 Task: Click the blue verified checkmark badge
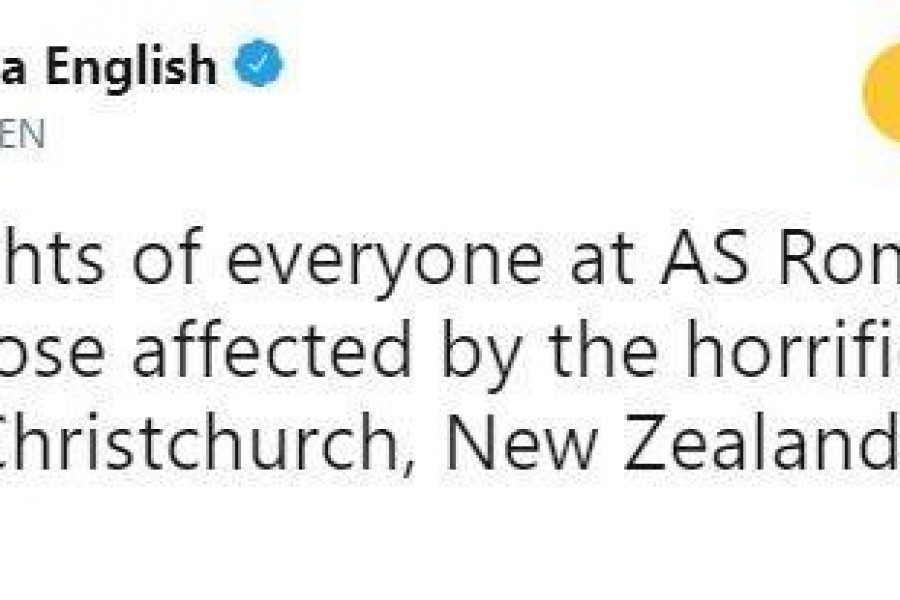point(258,63)
